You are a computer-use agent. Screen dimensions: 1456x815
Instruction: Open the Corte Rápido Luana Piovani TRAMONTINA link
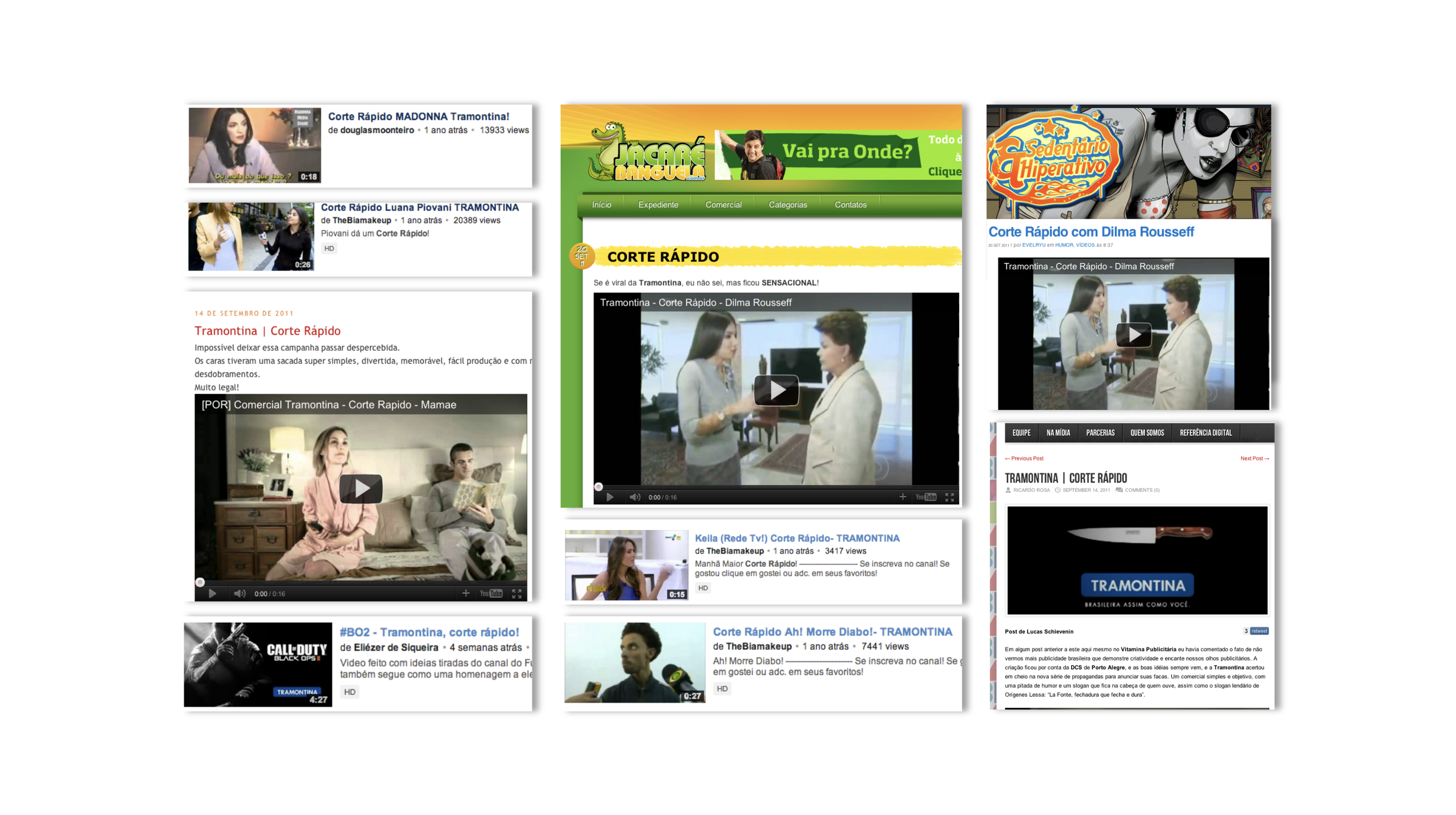pyautogui.click(x=419, y=207)
